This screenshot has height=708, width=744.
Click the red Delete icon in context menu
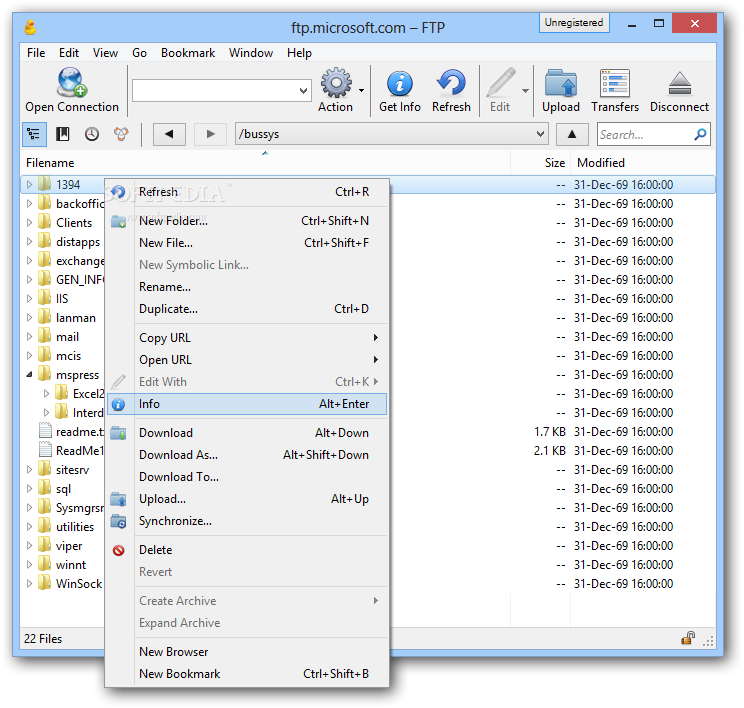[x=119, y=550]
